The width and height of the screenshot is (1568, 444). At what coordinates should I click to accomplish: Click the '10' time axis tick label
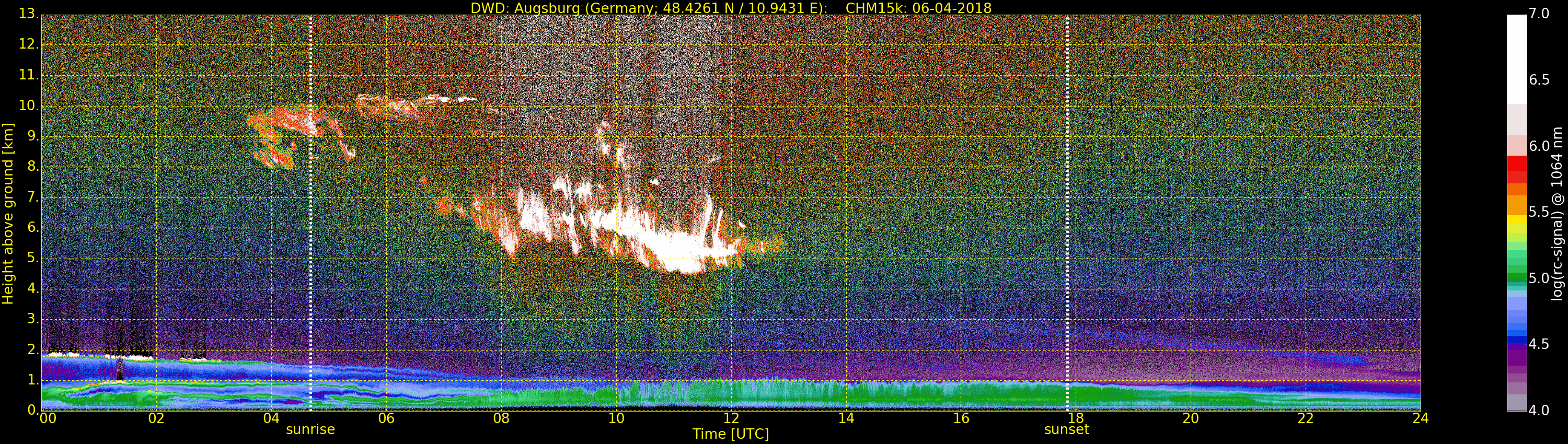(x=616, y=418)
